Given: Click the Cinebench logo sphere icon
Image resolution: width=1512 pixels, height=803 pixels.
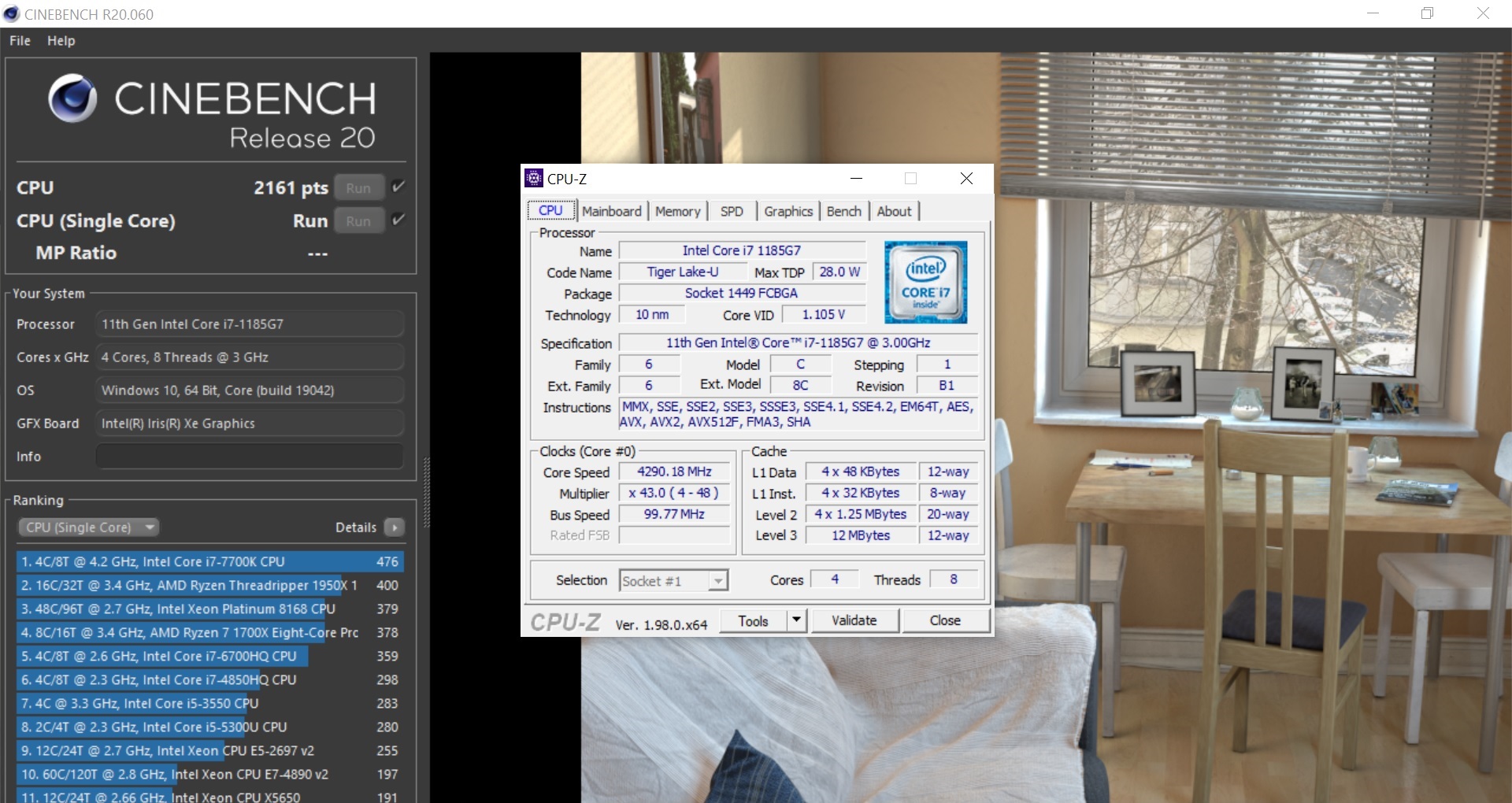Looking at the screenshot, I should (x=72, y=98).
